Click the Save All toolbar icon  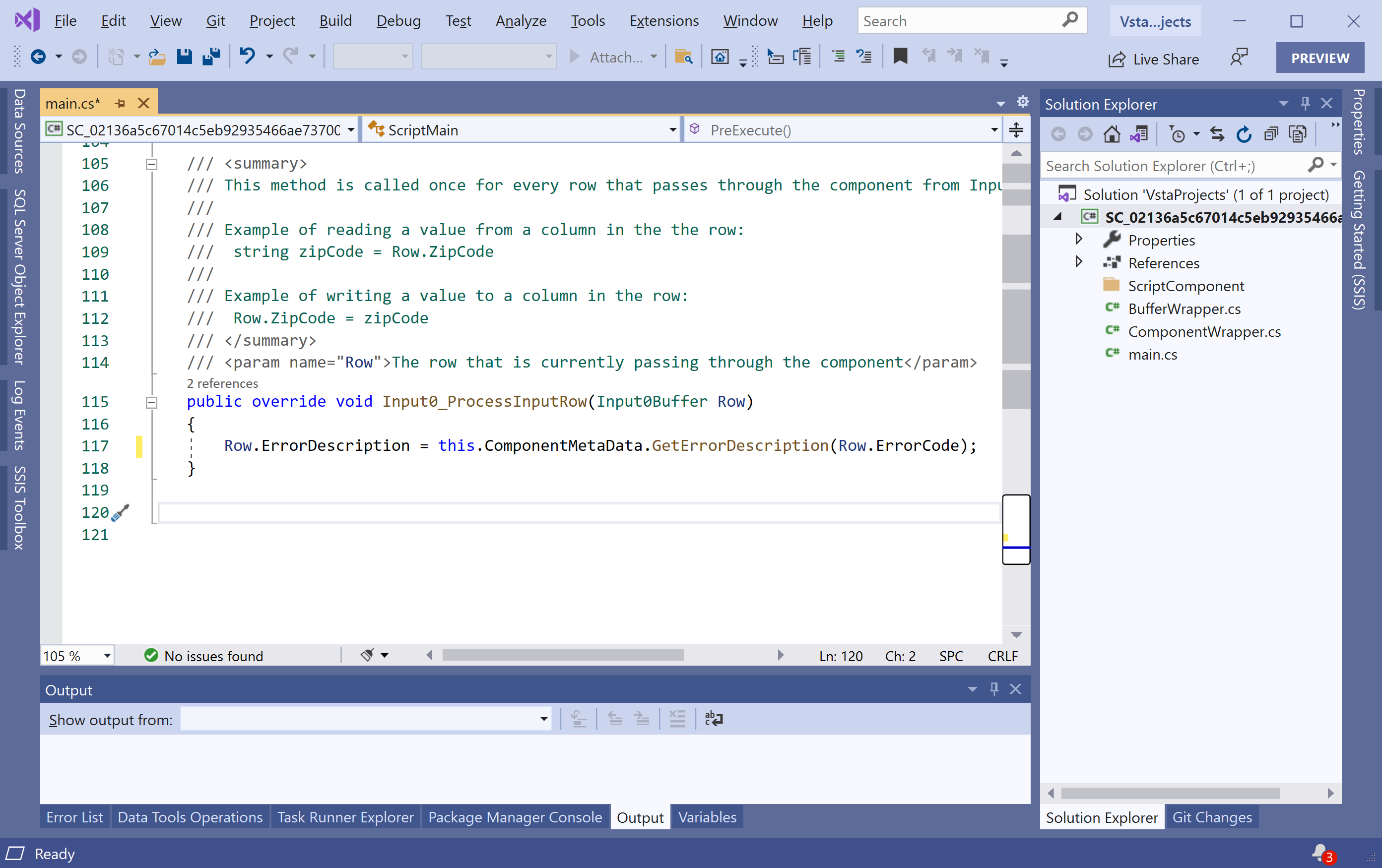coord(211,57)
